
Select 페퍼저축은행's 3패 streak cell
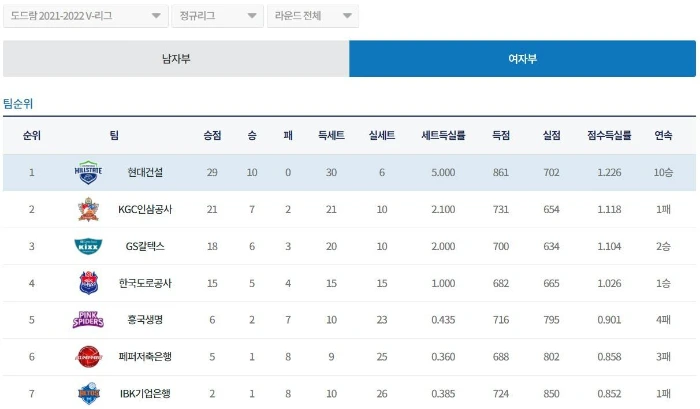[x=663, y=357]
